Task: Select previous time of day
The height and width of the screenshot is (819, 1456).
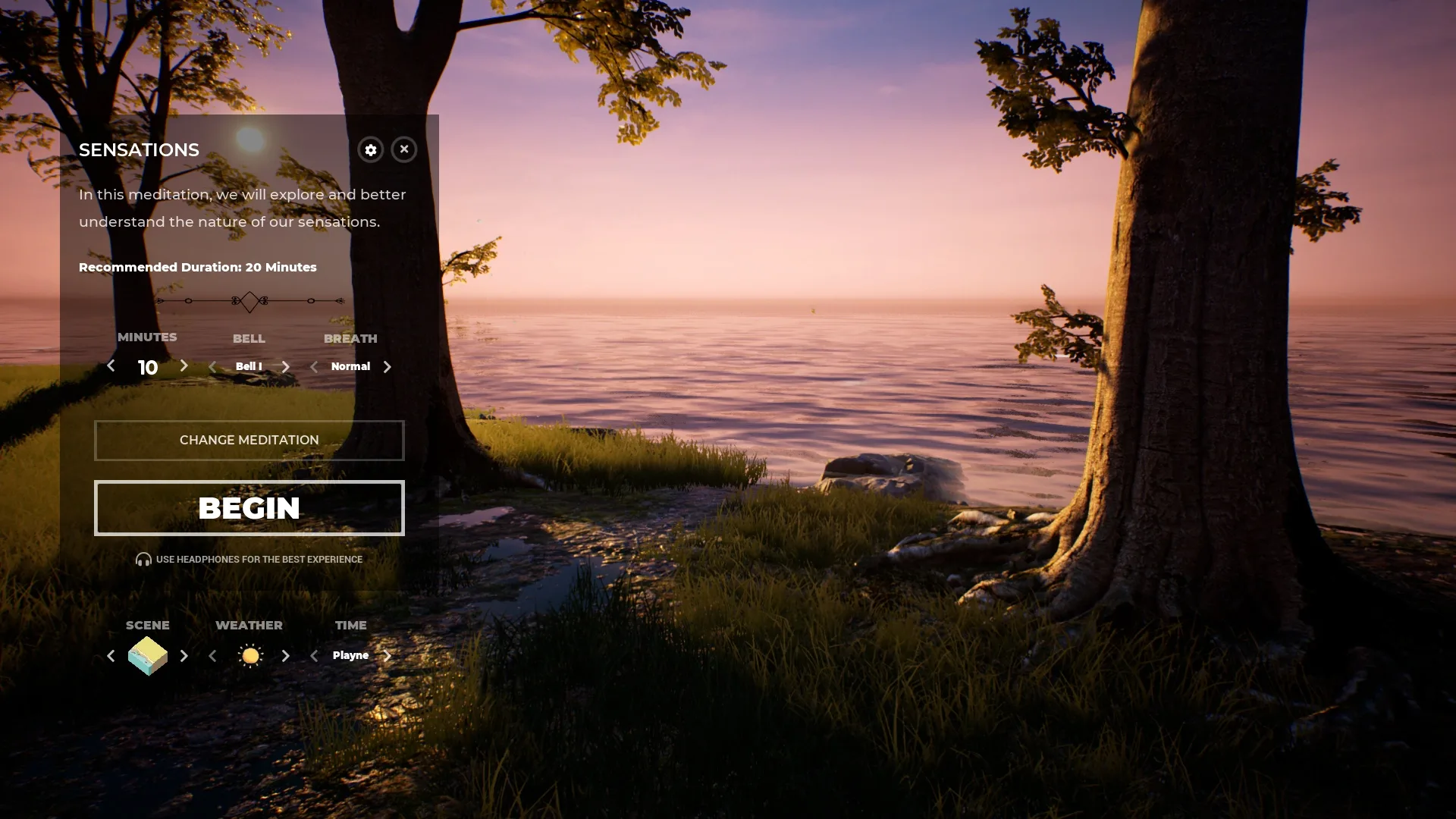Action: tap(314, 656)
